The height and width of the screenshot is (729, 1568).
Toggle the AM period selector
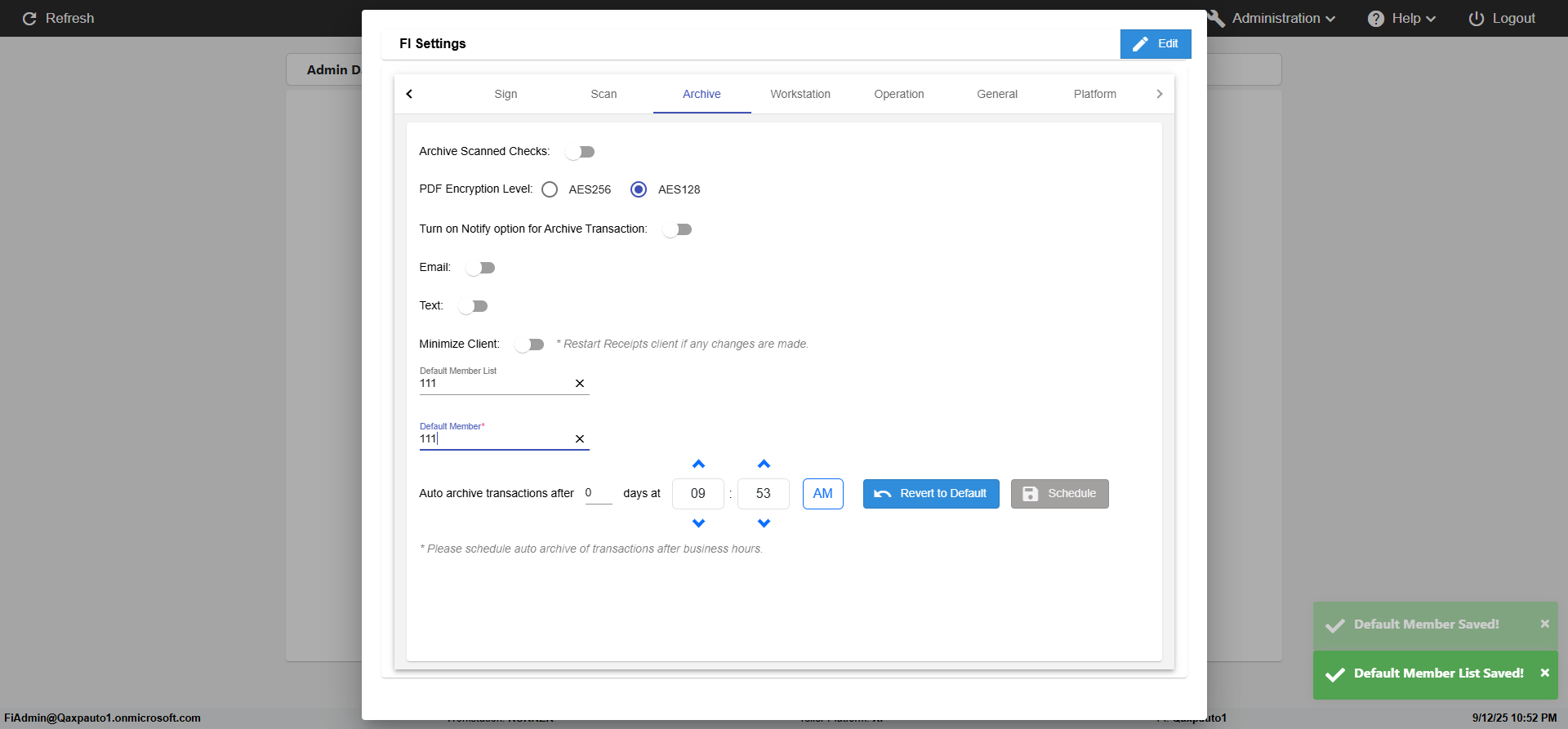[x=822, y=494]
